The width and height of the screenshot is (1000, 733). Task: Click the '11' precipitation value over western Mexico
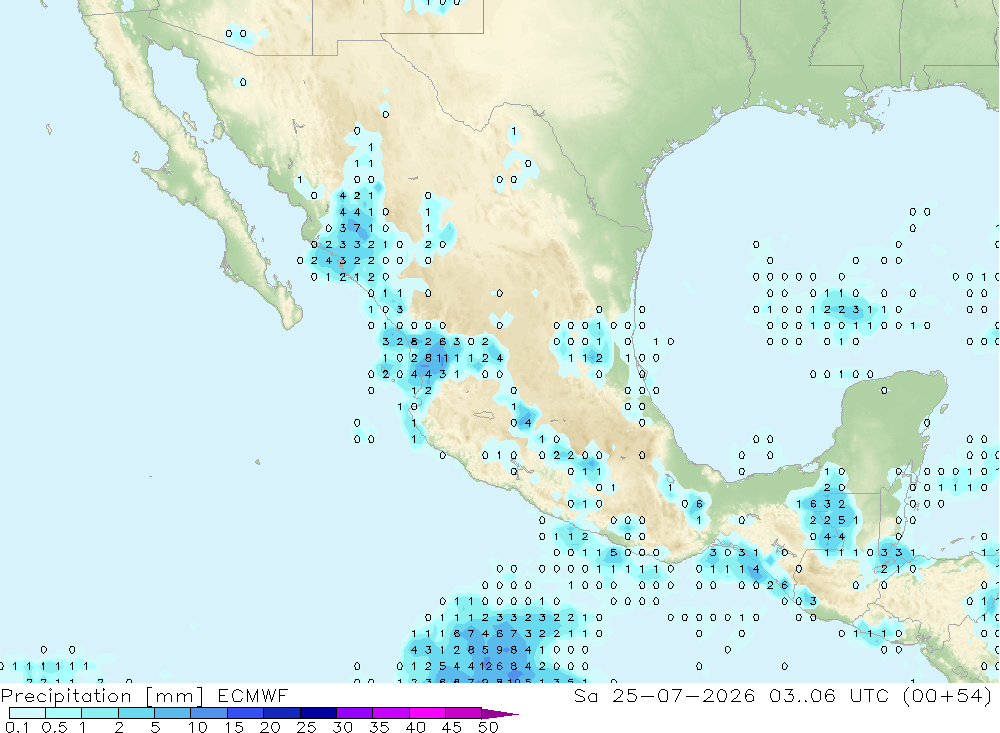point(442,358)
